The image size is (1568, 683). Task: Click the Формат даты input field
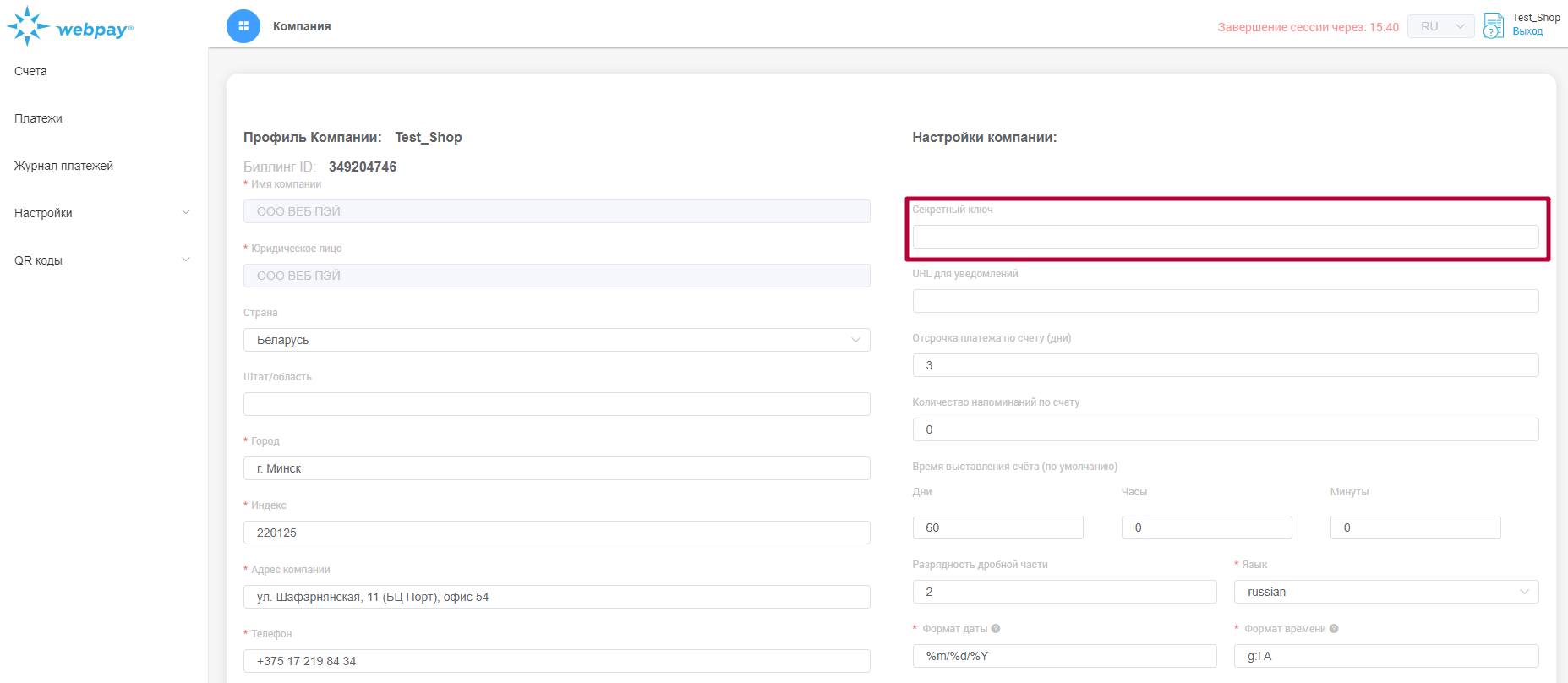pos(1065,656)
